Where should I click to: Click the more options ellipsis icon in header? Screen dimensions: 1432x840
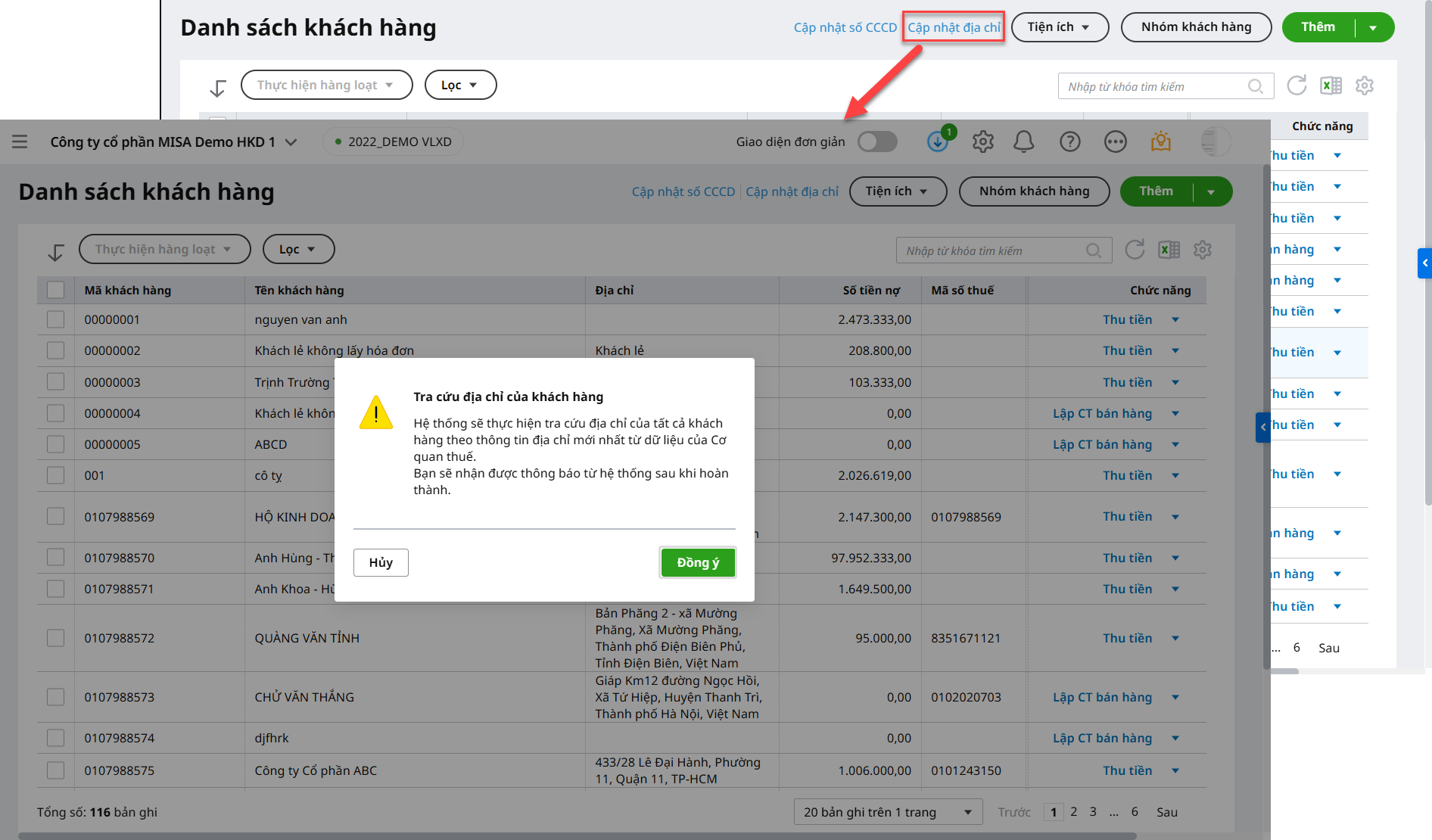click(x=1115, y=142)
